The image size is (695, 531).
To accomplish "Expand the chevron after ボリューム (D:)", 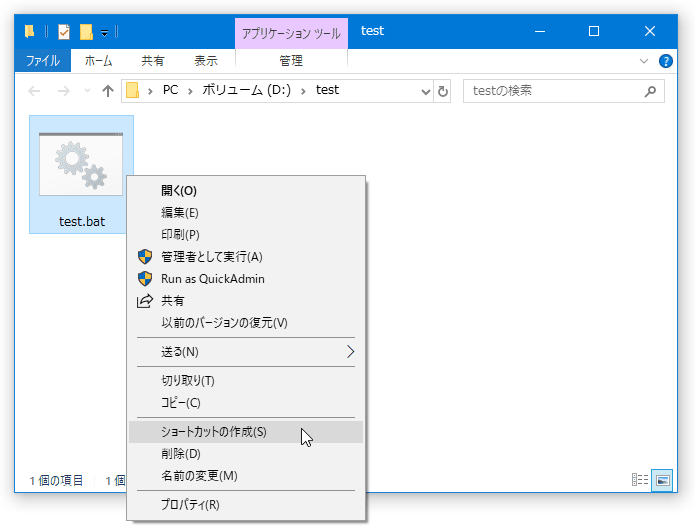I will 303,91.
